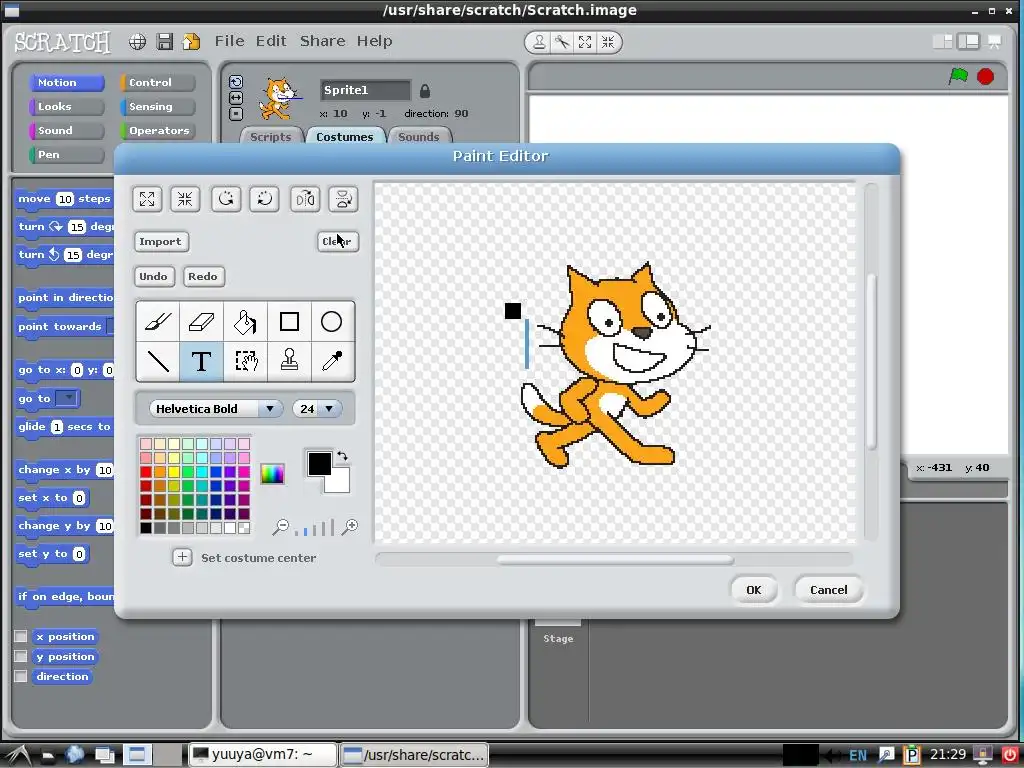The width and height of the screenshot is (1024, 768).
Task: Open the rainbow color spectrum picker
Action: (272, 473)
